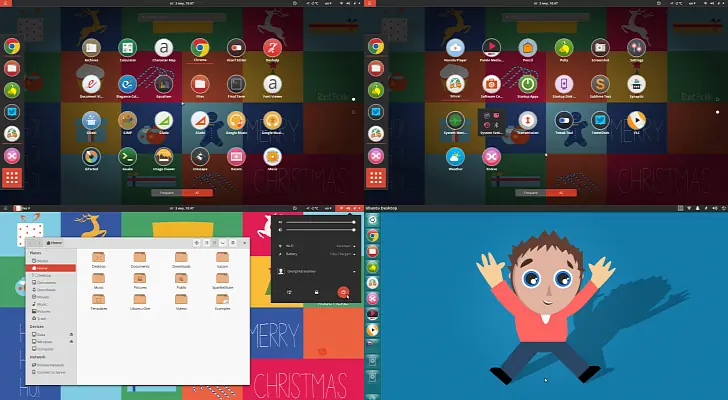The height and width of the screenshot is (400, 728).
Task: Launch Startup Disk Creator icon
Action: (x=564, y=84)
